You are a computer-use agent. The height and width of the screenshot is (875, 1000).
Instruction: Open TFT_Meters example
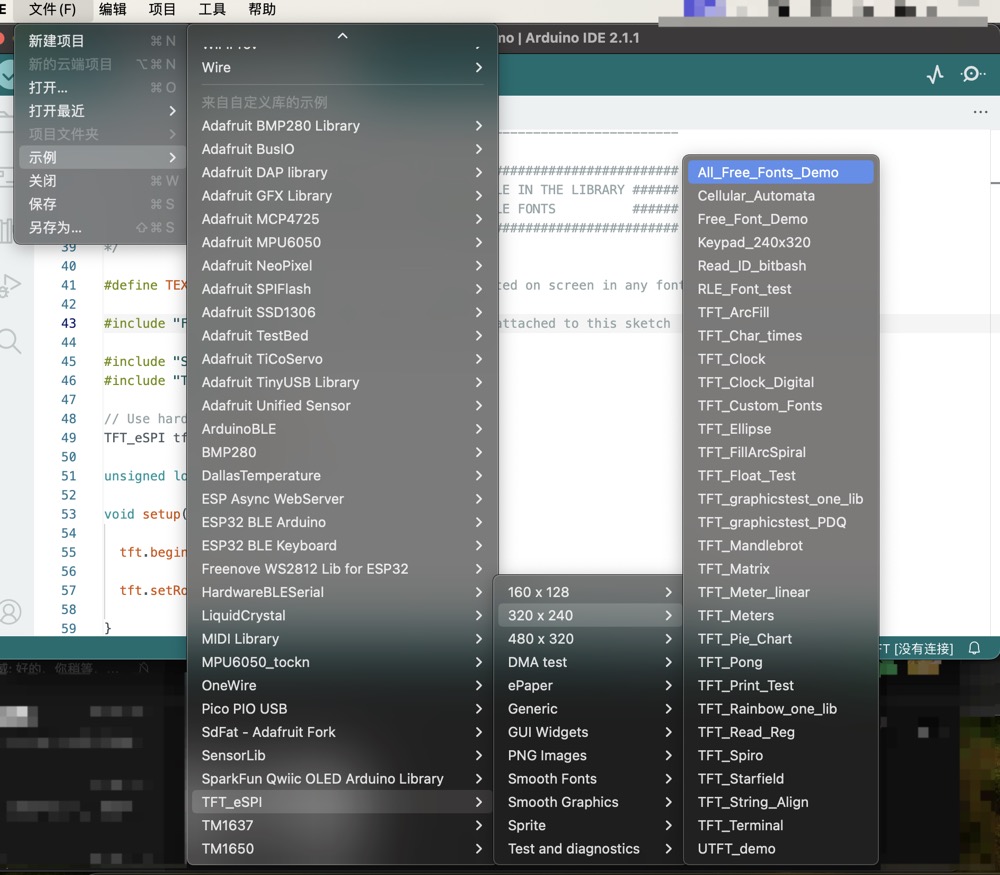(781, 615)
